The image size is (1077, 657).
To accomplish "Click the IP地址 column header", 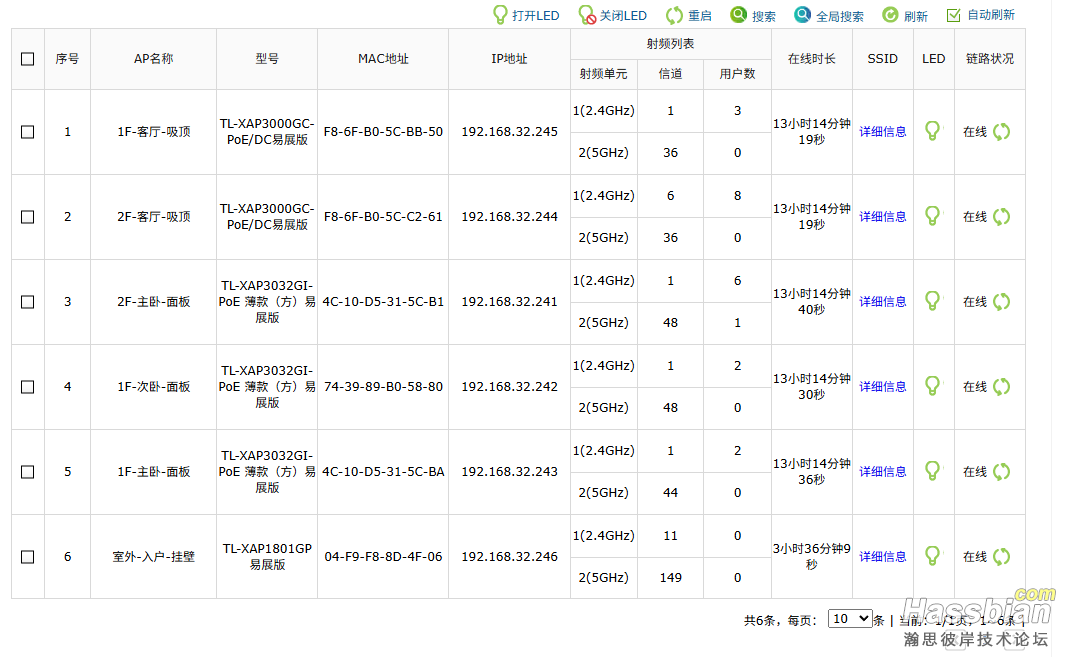I will point(510,59).
